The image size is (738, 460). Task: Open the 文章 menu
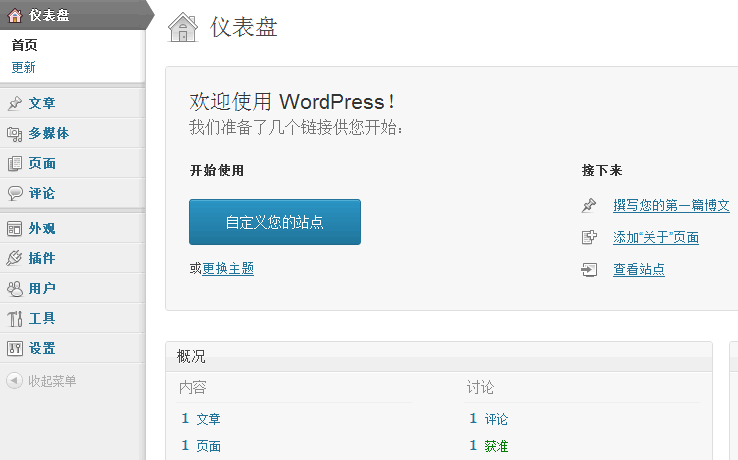[x=72, y=103]
